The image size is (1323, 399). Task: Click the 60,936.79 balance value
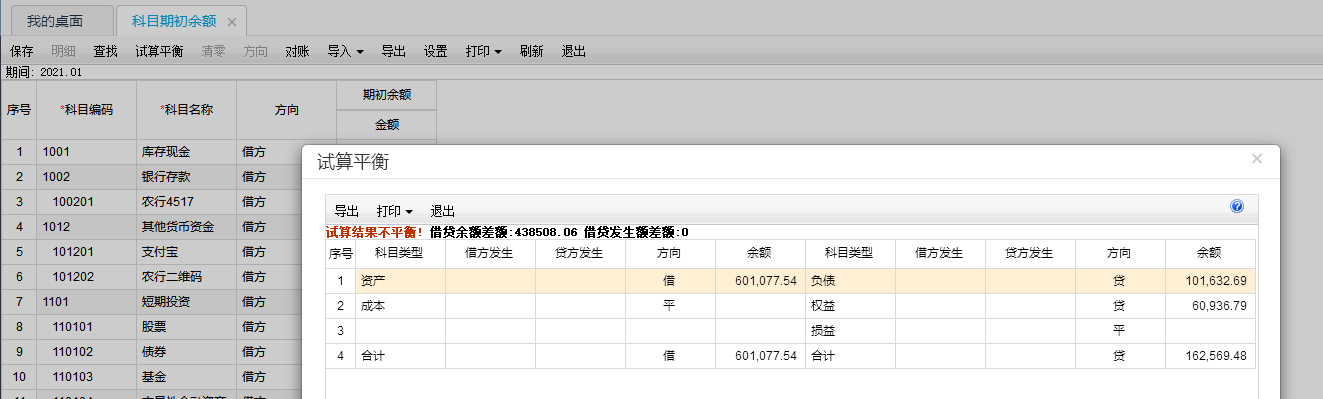(x=1219, y=305)
